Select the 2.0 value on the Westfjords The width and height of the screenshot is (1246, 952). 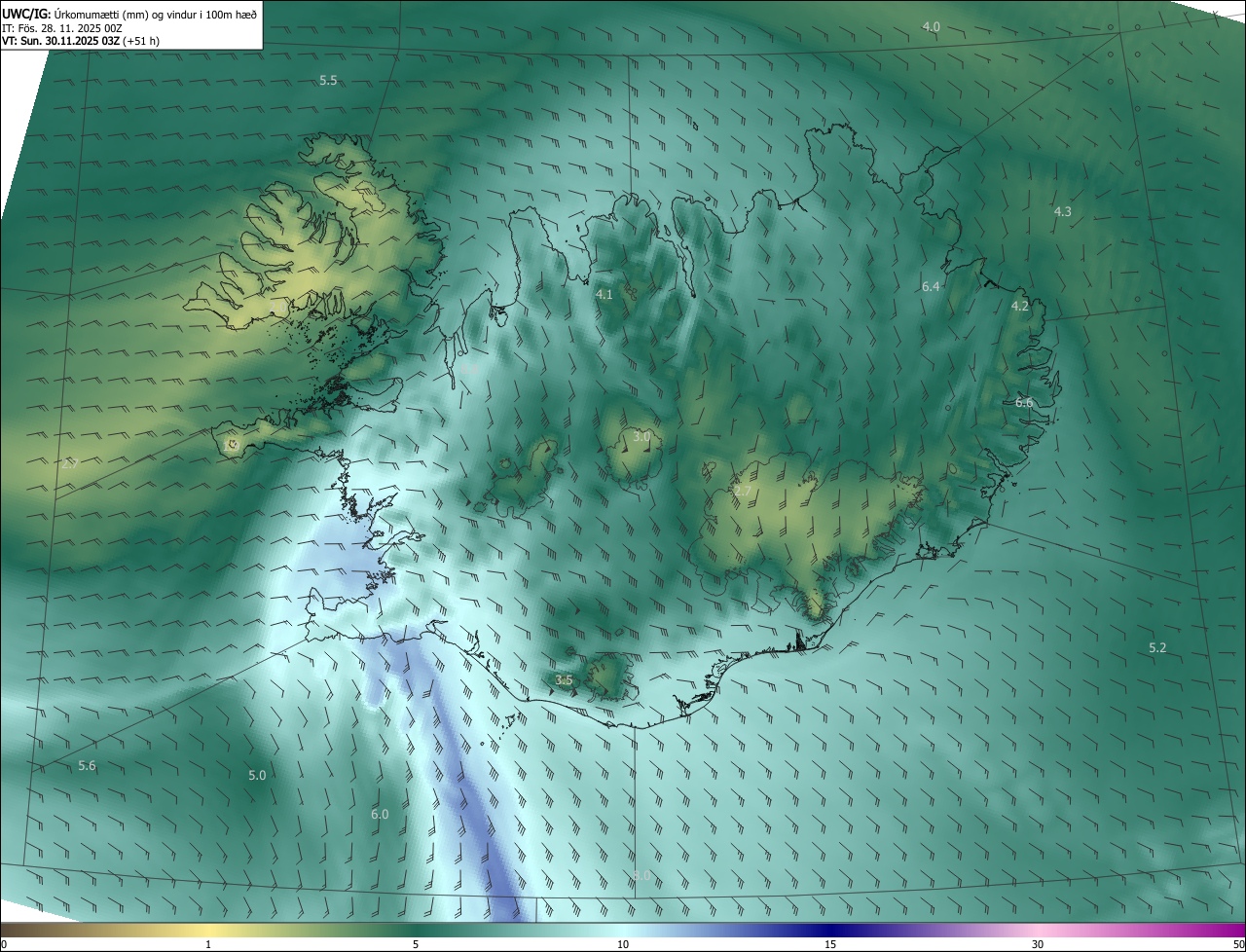point(279,306)
